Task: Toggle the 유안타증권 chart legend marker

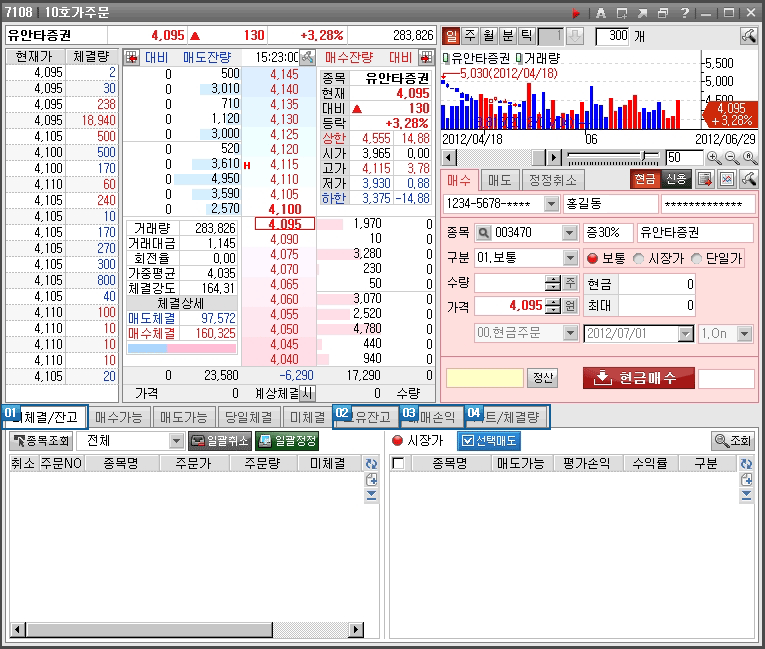Action: (445, 59)
